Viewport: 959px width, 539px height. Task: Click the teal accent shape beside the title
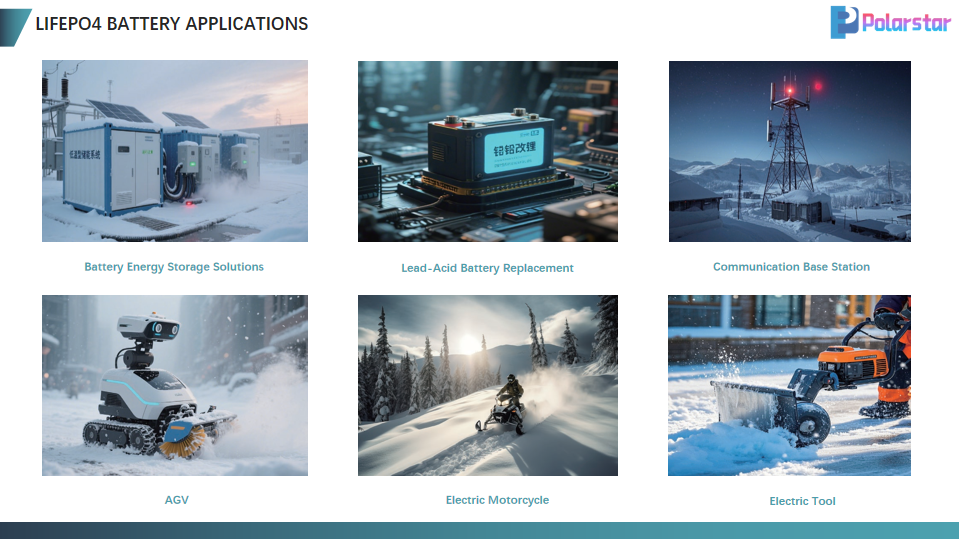point(13,27)
